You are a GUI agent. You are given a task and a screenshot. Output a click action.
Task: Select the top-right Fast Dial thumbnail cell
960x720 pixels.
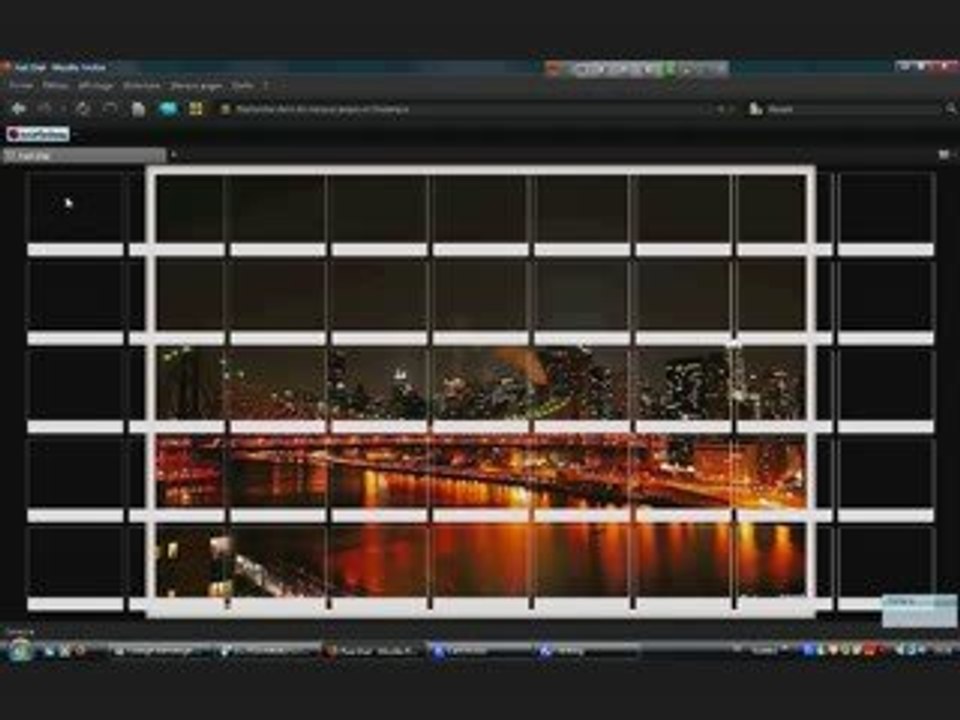(x=886, y=213)
